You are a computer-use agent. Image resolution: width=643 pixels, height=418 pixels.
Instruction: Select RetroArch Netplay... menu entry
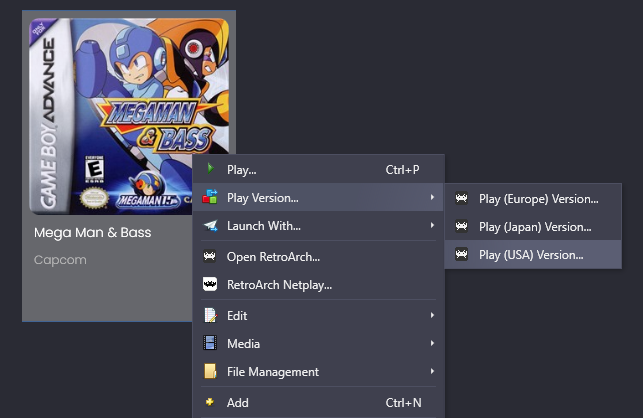click(x=318, y=284)
